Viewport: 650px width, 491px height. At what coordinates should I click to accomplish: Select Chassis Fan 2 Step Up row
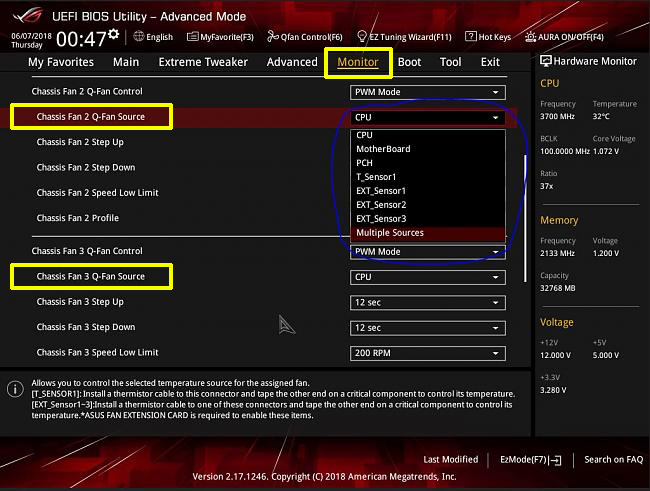coord(80,142)
